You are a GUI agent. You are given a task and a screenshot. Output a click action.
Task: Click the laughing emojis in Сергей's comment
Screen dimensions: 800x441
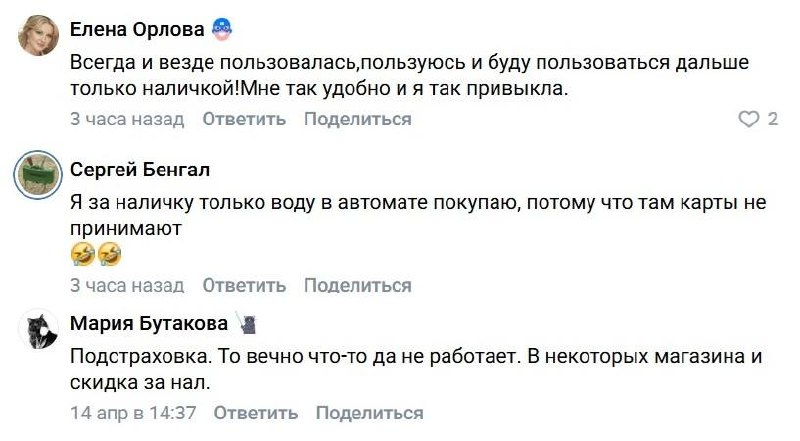coord(96,256)
